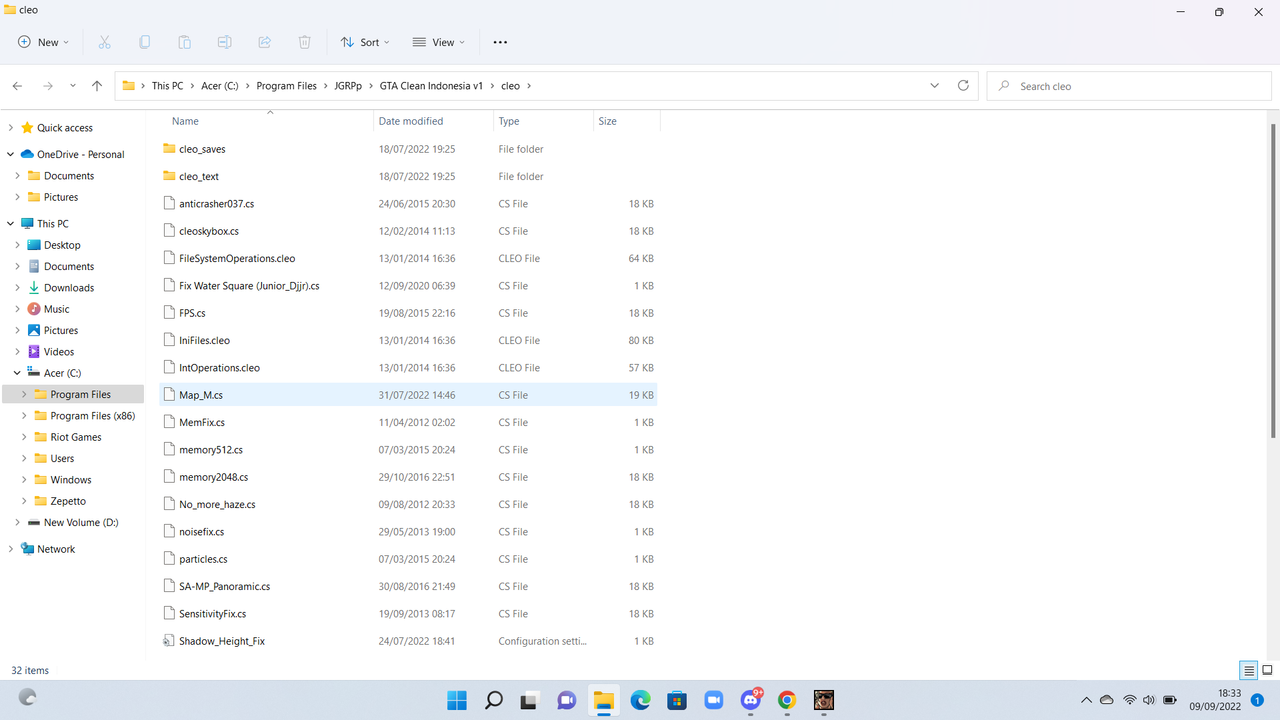
Task: Click Program Files in address breadcrumb
Action: (286, 86)
